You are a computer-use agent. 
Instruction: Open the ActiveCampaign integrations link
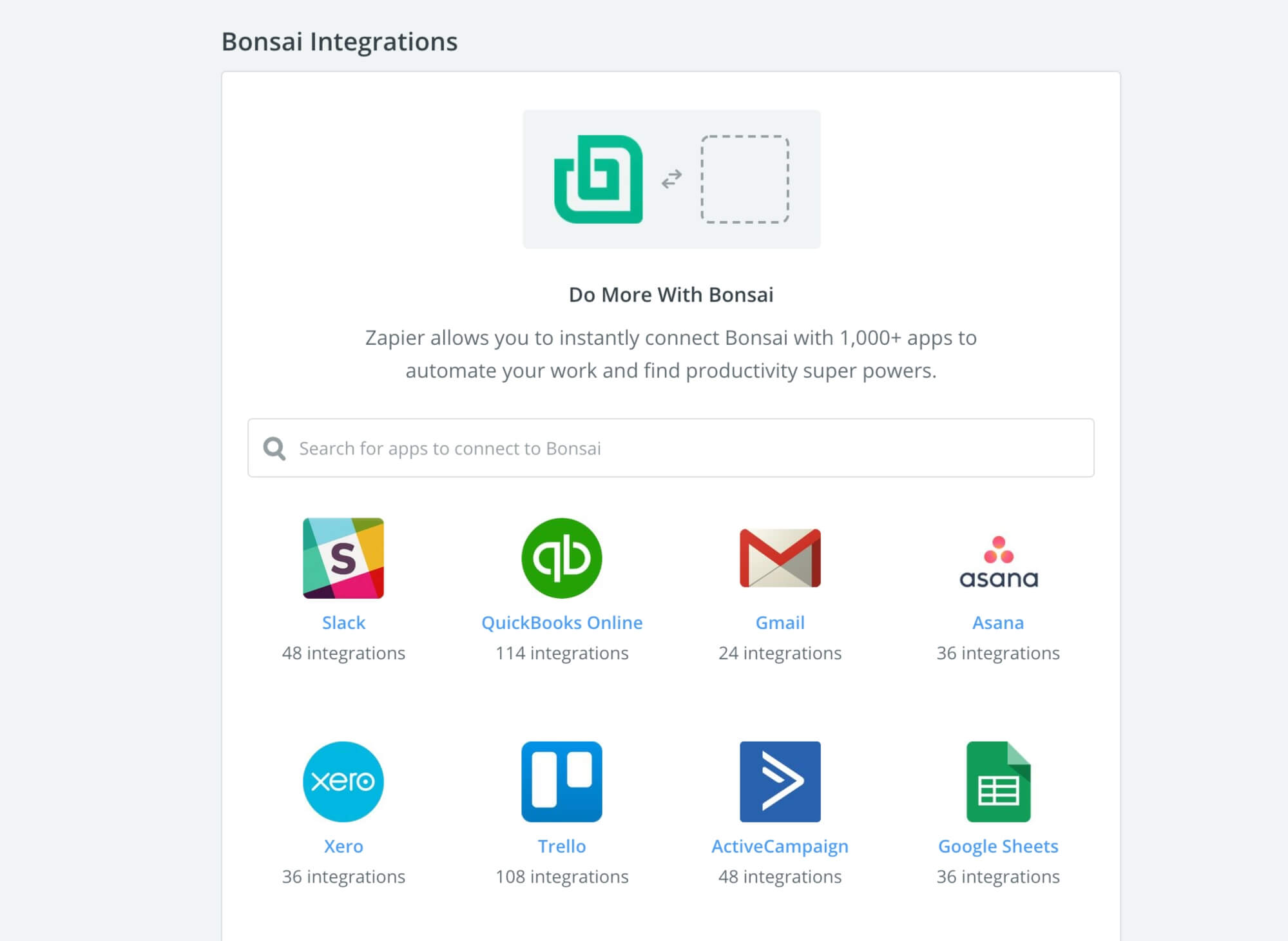780,846
